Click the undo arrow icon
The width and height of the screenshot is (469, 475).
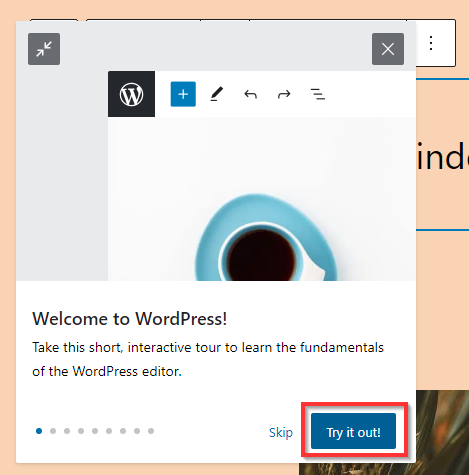point(250,95)
